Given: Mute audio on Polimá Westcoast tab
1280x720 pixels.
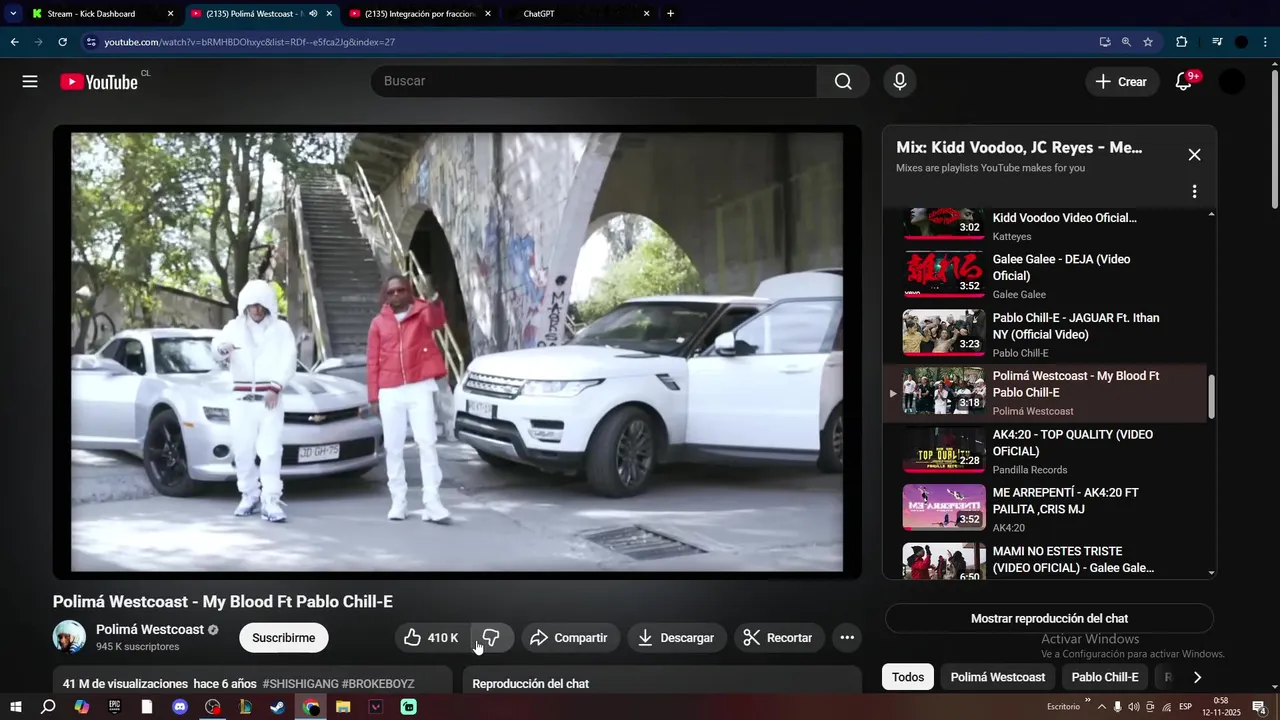Looking at the screenshot, I should pyautogui.click(x=313, y=14).
